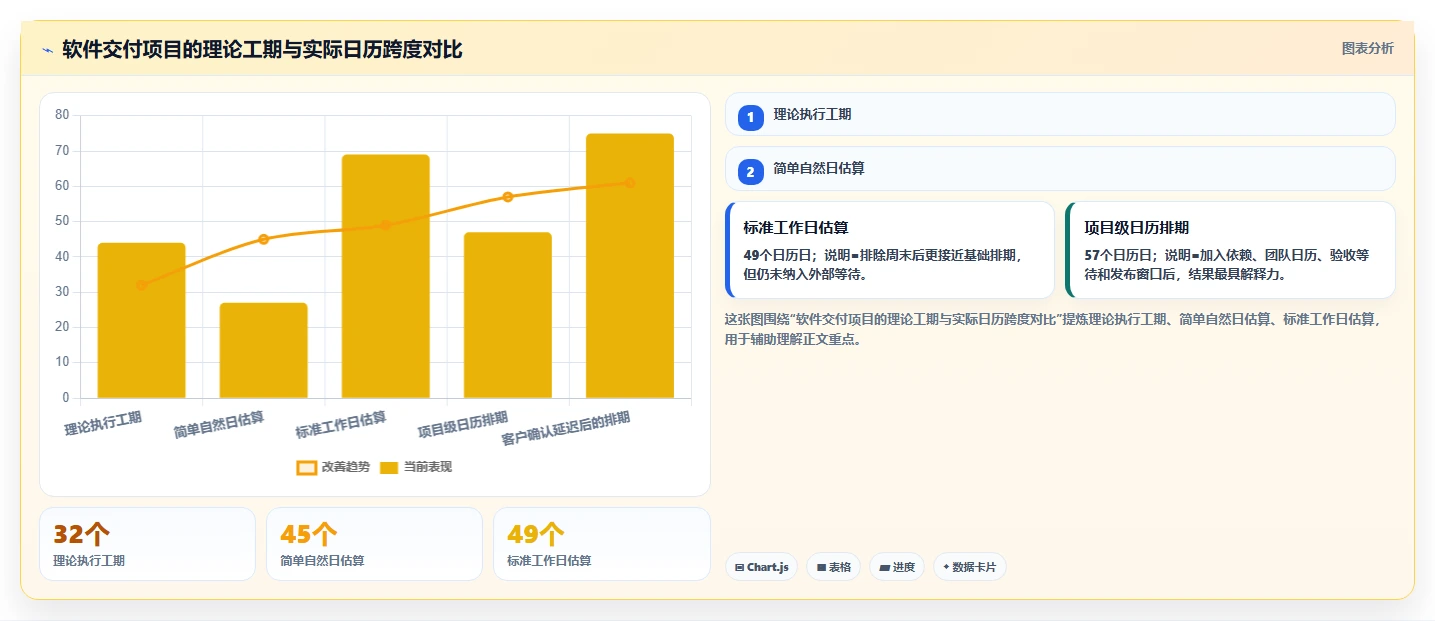Click trend line point at value 49
This screenshot has width=1435, height=621.
click(x=385, y=225)
